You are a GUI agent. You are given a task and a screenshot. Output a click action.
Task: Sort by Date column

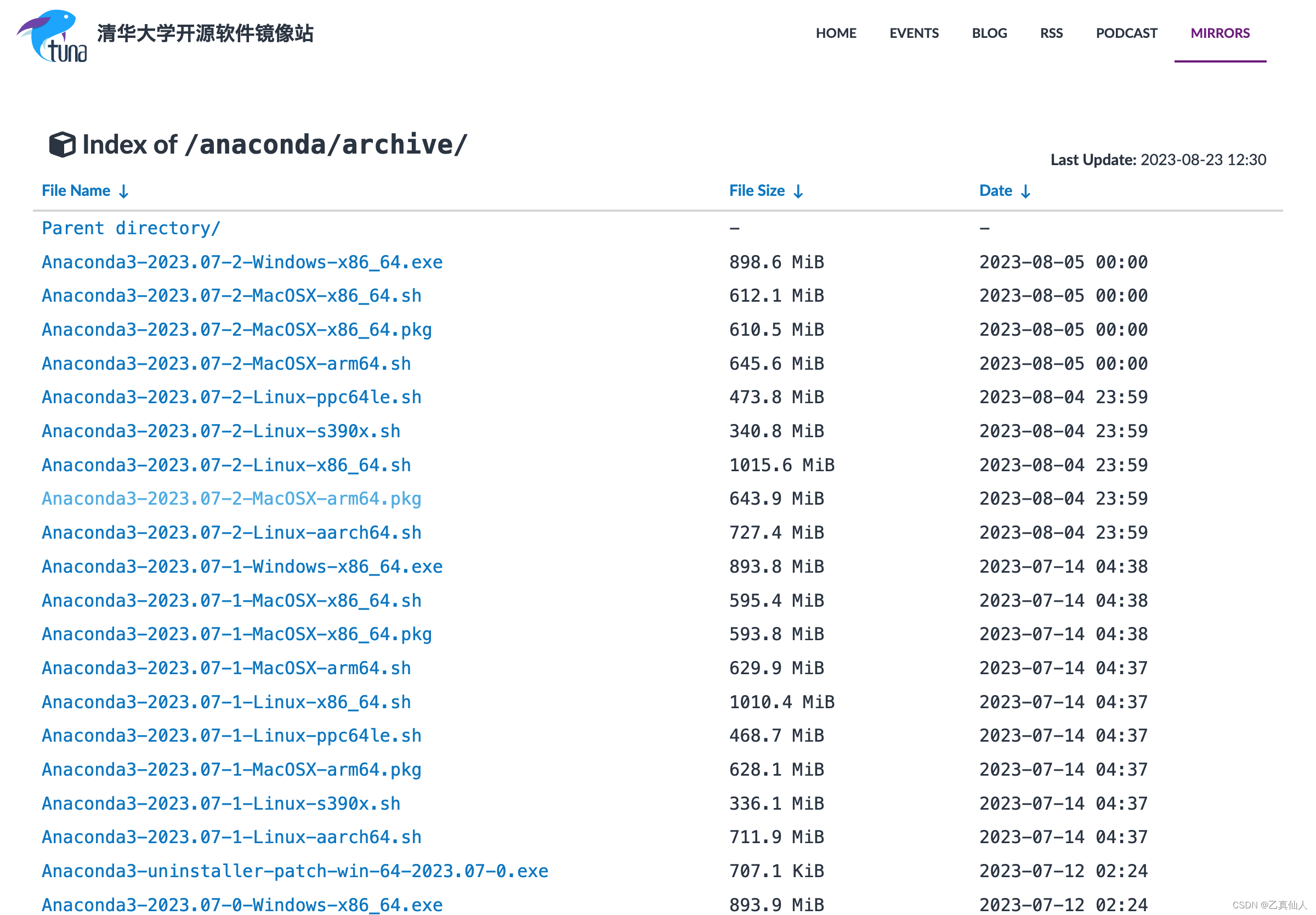pyautogui.click(x=1005, y=191)
